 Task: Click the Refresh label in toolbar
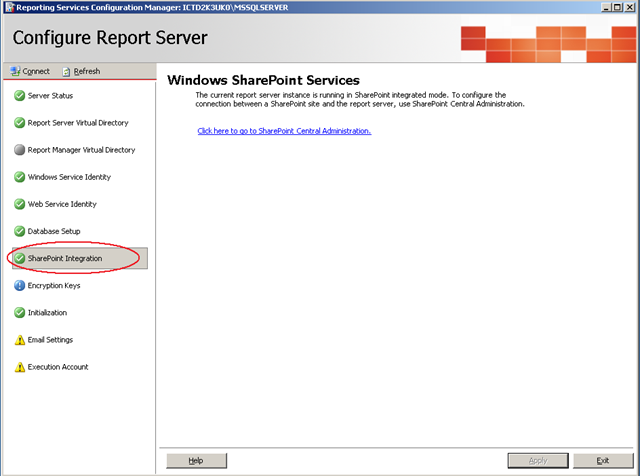[87, 71]
